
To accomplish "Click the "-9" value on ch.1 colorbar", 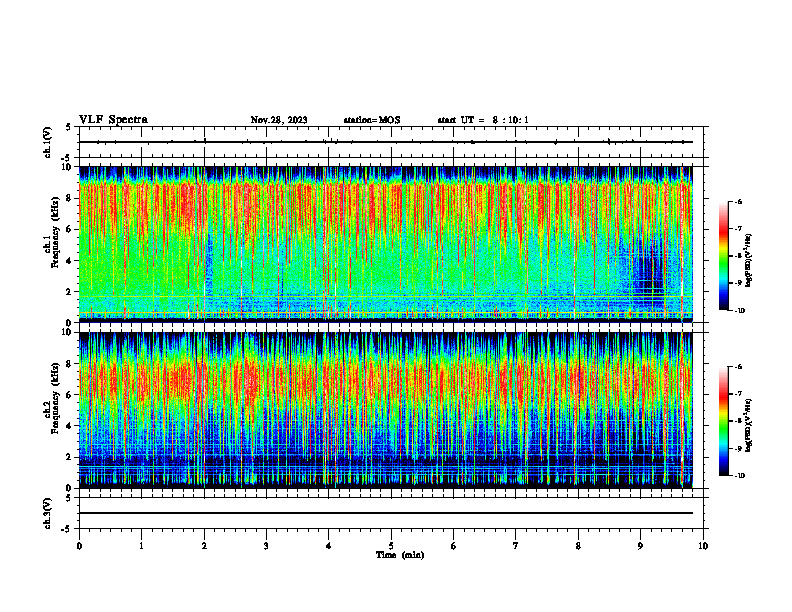I will tap(738, 283).
